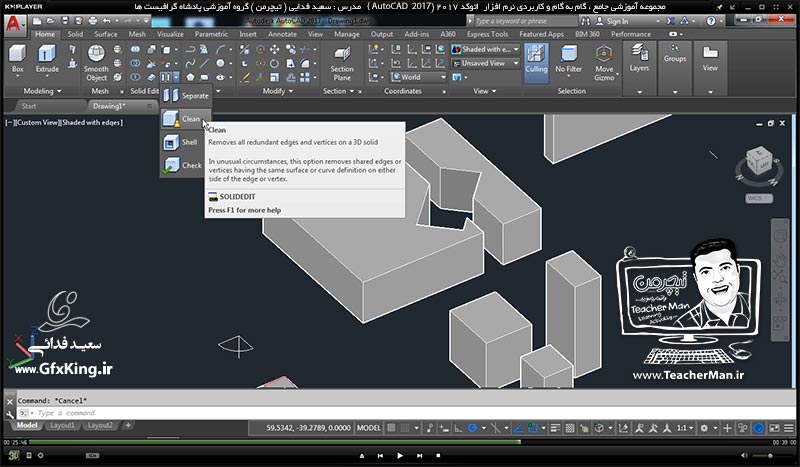Switch to the Layout1 tab

pyautogui.click(x=62, y=425)
